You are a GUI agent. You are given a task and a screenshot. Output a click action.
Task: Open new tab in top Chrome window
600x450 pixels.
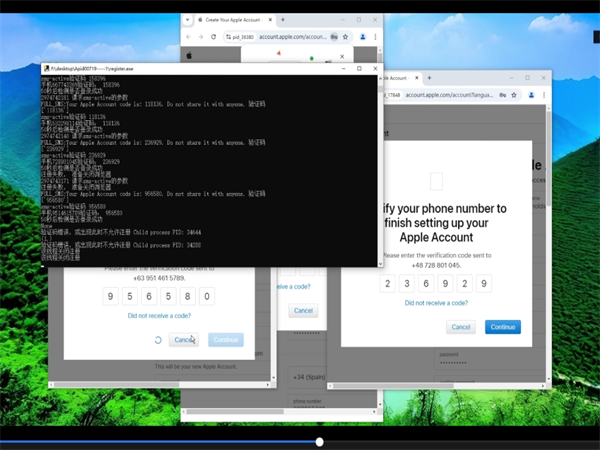pos(283,19)
